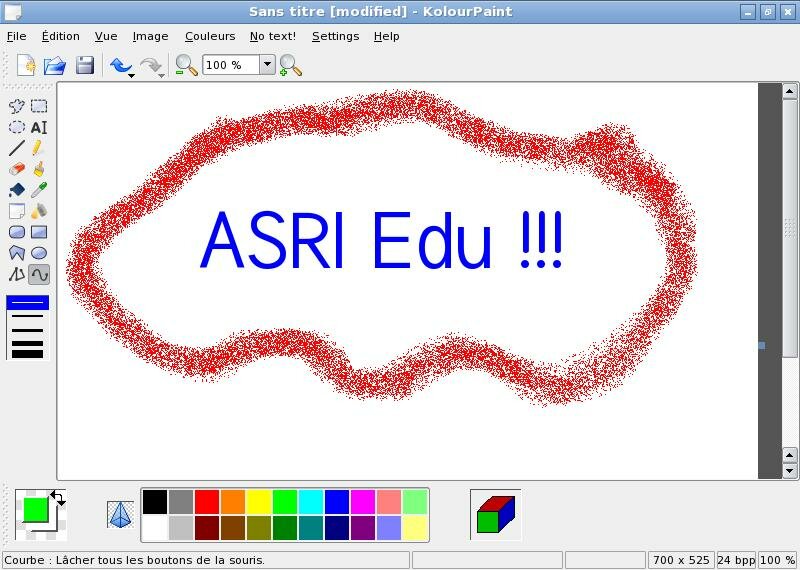
Task: Select the Rounded Rectangle tool
Action: 17,232
